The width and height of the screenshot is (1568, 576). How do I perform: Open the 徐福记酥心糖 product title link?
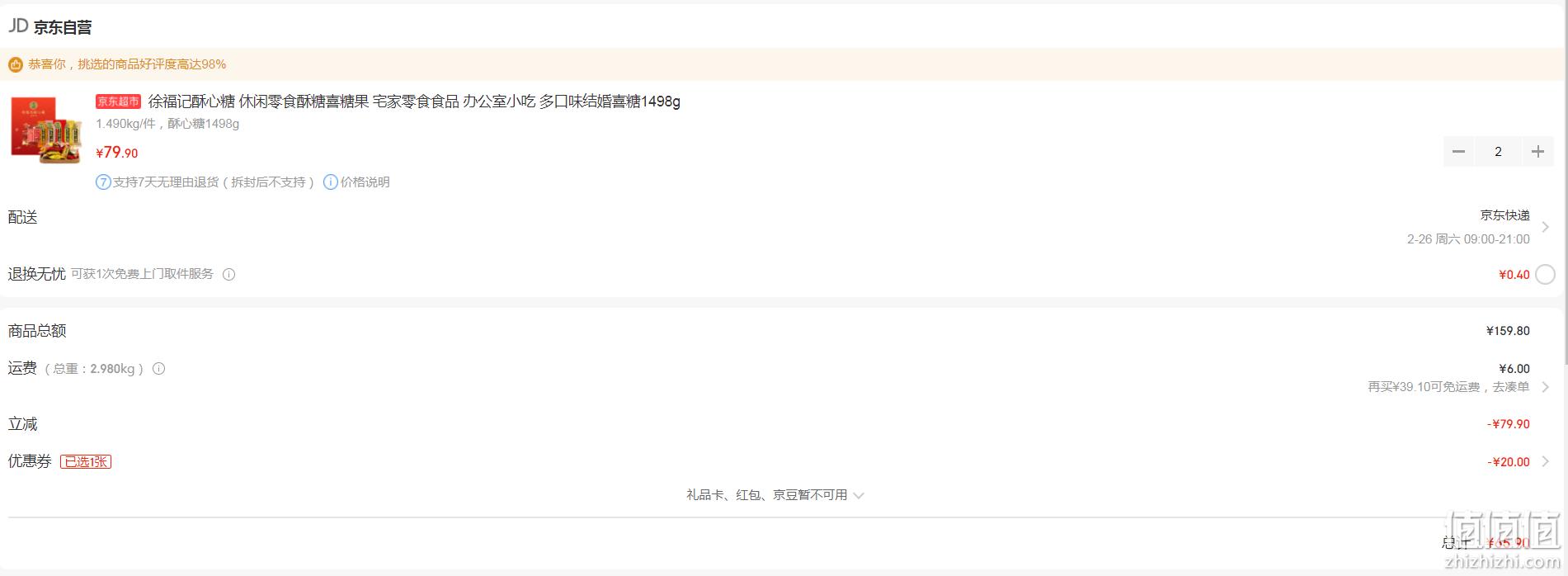414,102
